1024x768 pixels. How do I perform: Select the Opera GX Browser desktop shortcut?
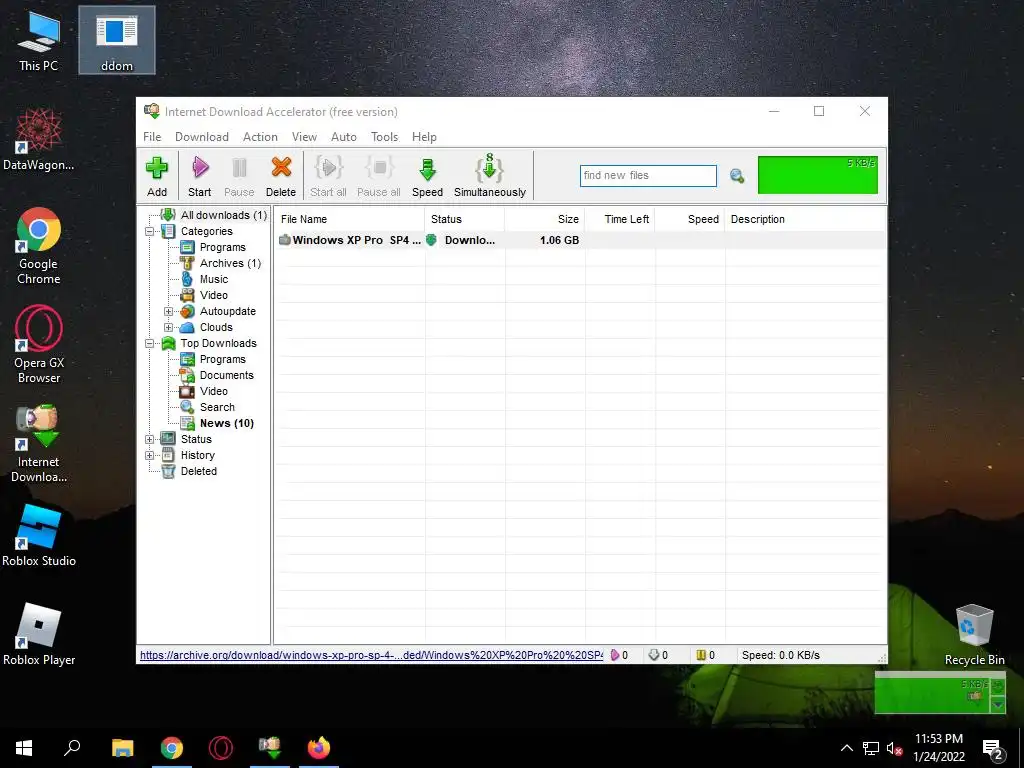tap(39, 345)
